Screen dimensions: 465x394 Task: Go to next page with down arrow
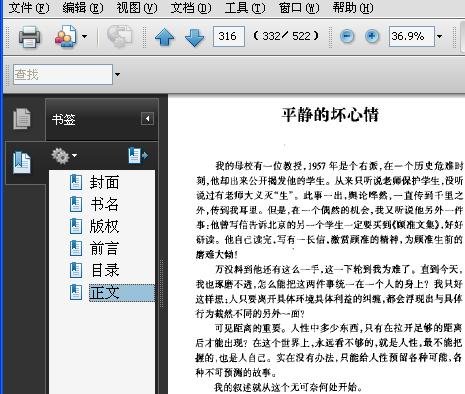coord(194,37)
